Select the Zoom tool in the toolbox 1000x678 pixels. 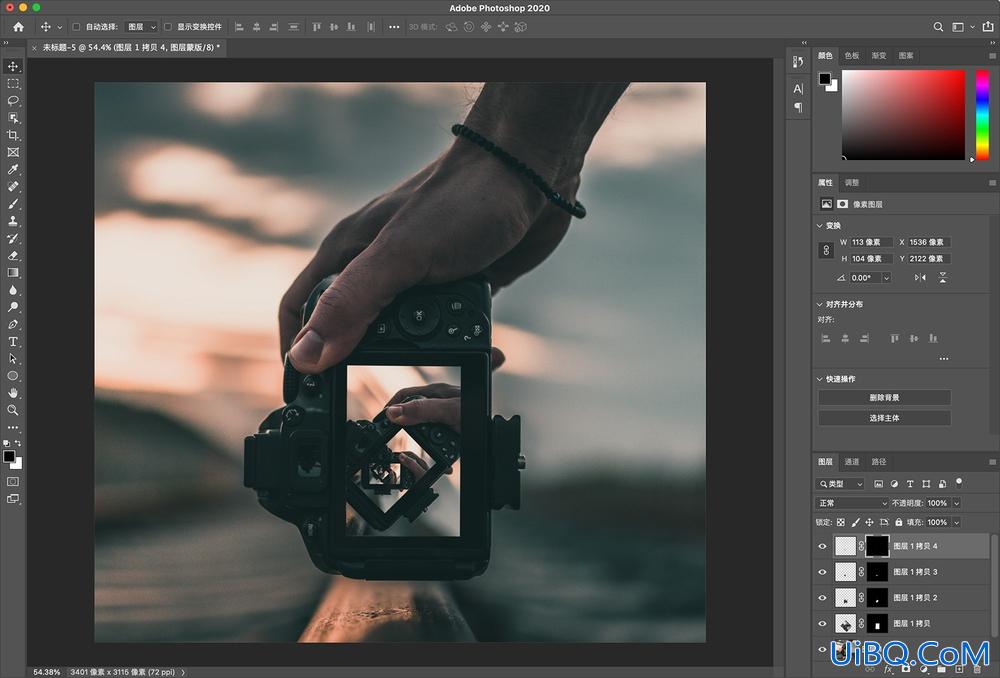[13, 410]
